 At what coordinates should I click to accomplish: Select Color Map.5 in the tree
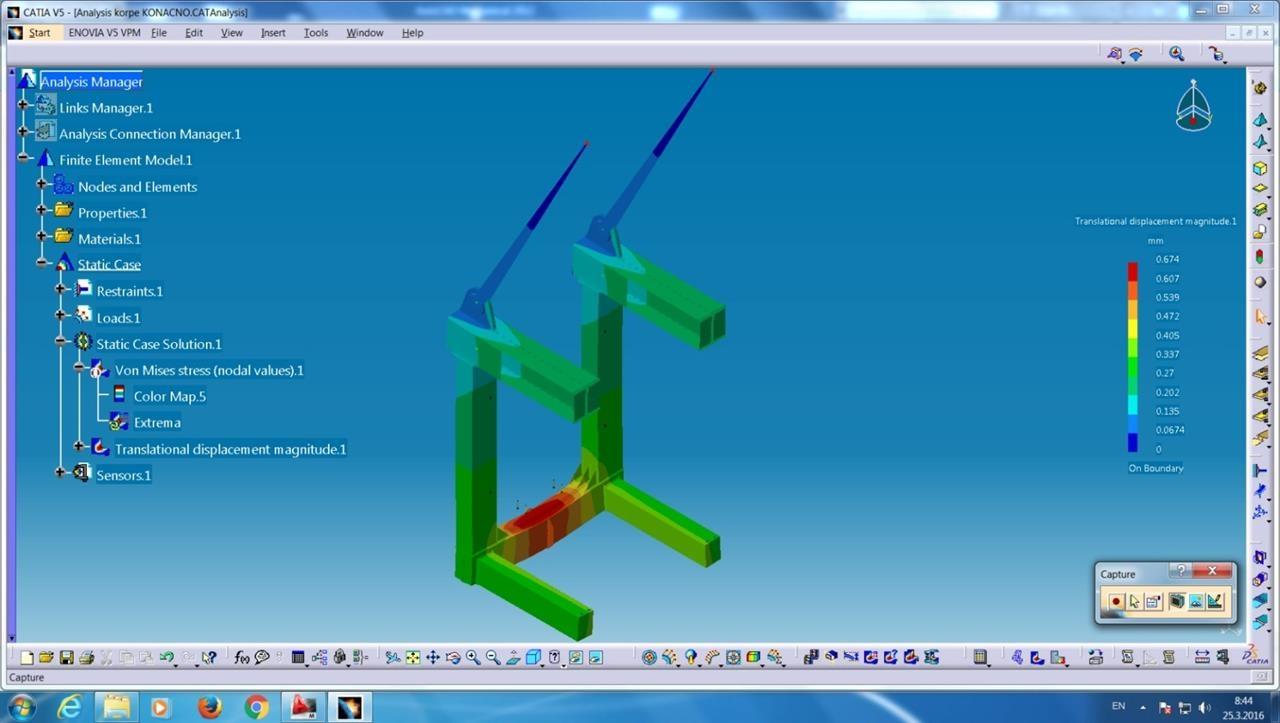click(170, 397)
